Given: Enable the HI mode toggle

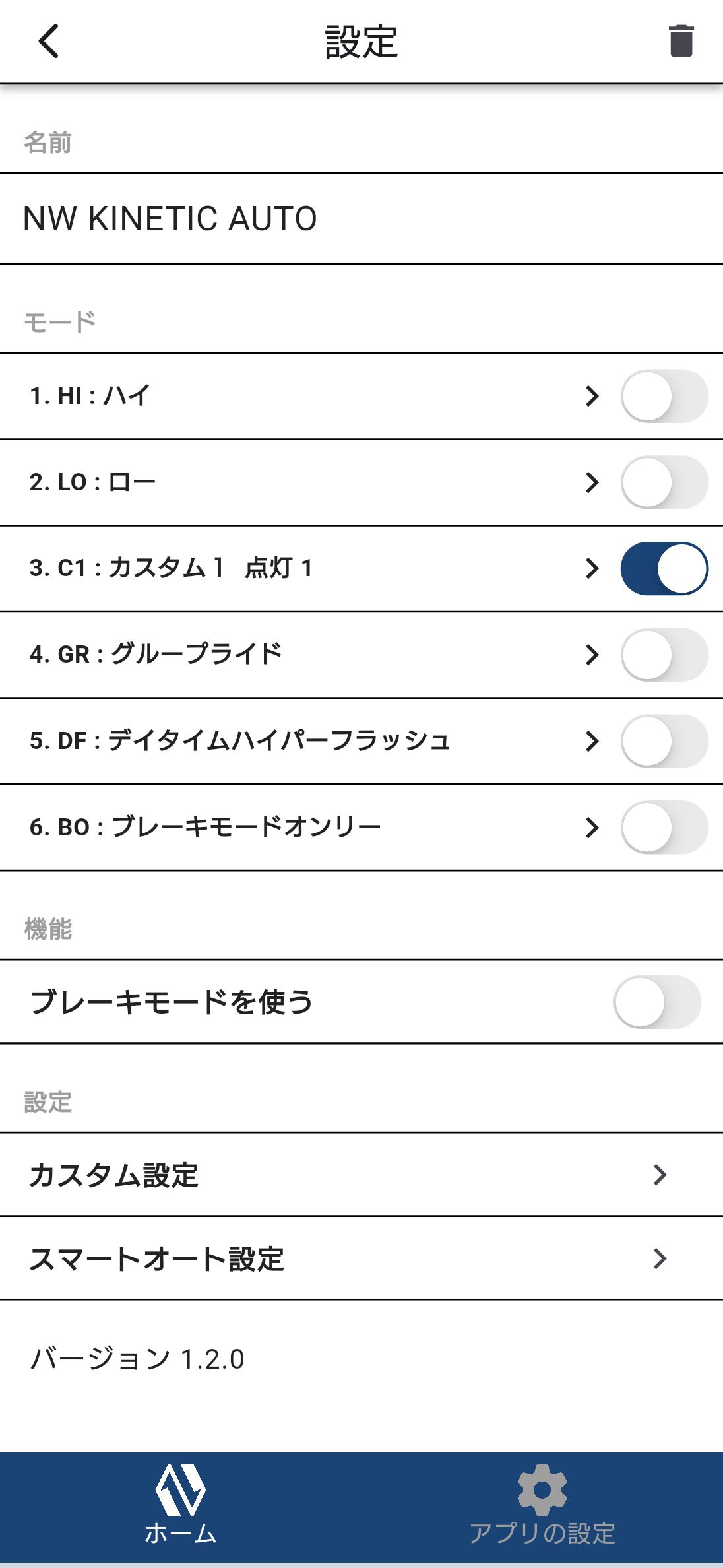Looking at the screenshot, I should coord(664,396).
